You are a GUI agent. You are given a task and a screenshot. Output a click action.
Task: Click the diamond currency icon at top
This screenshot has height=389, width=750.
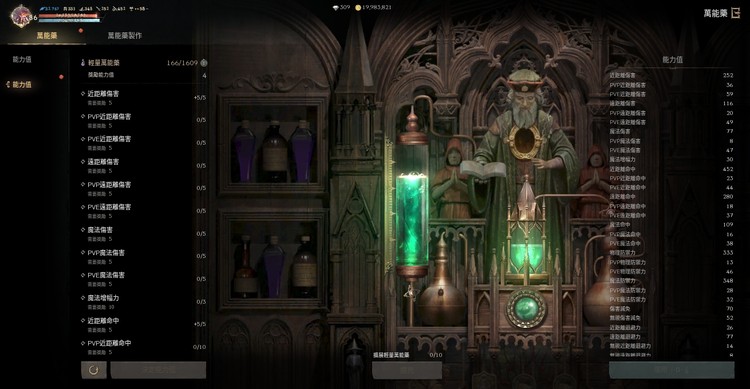[335, 8]
